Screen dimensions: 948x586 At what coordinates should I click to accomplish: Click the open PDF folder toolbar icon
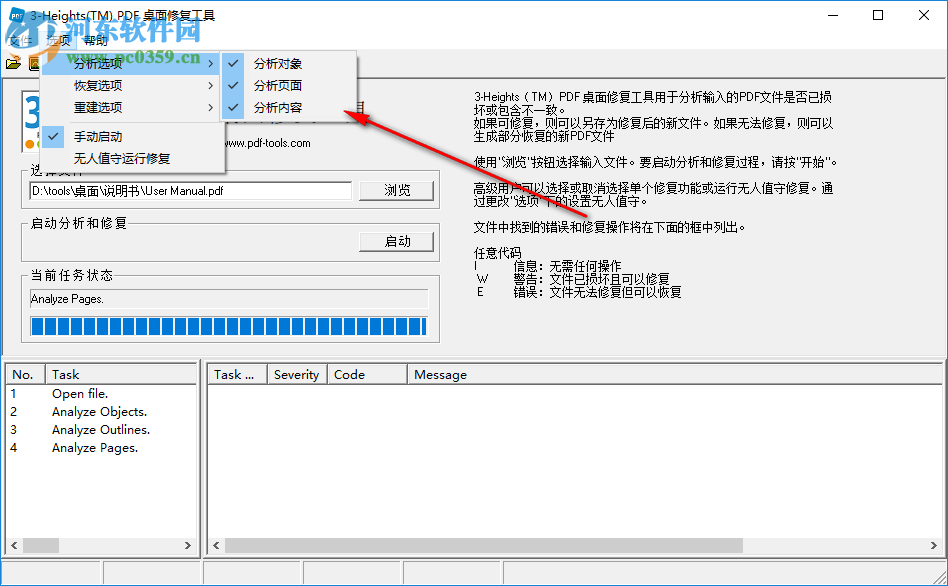13,62
